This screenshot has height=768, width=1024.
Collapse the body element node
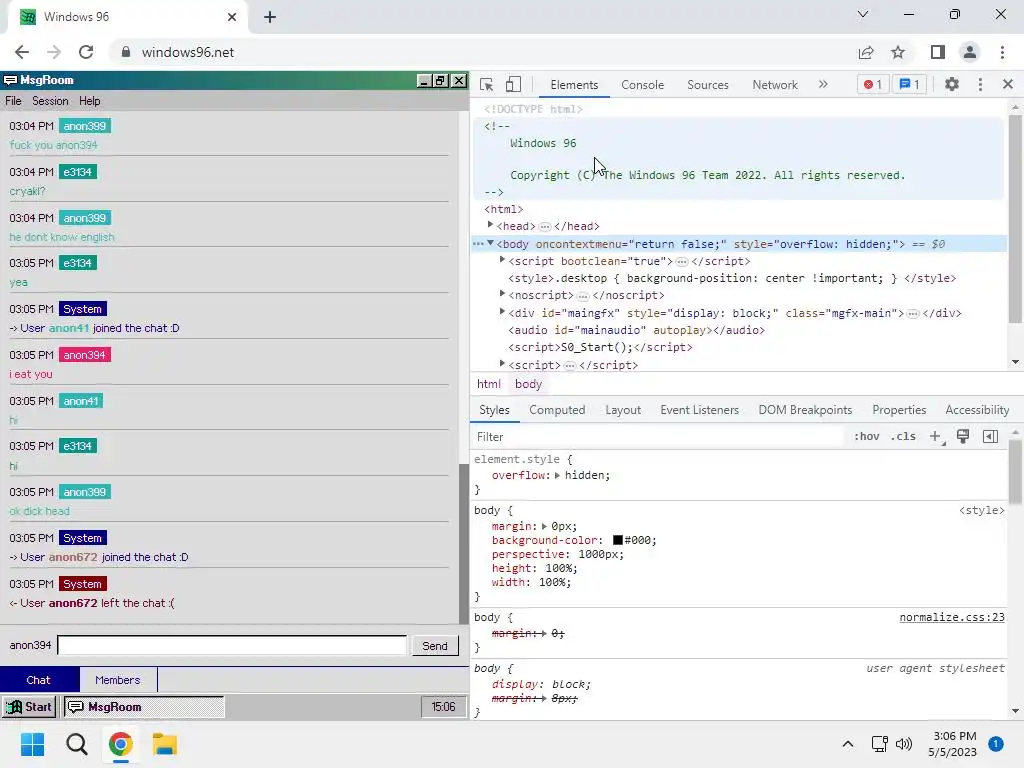pos(490,243)
